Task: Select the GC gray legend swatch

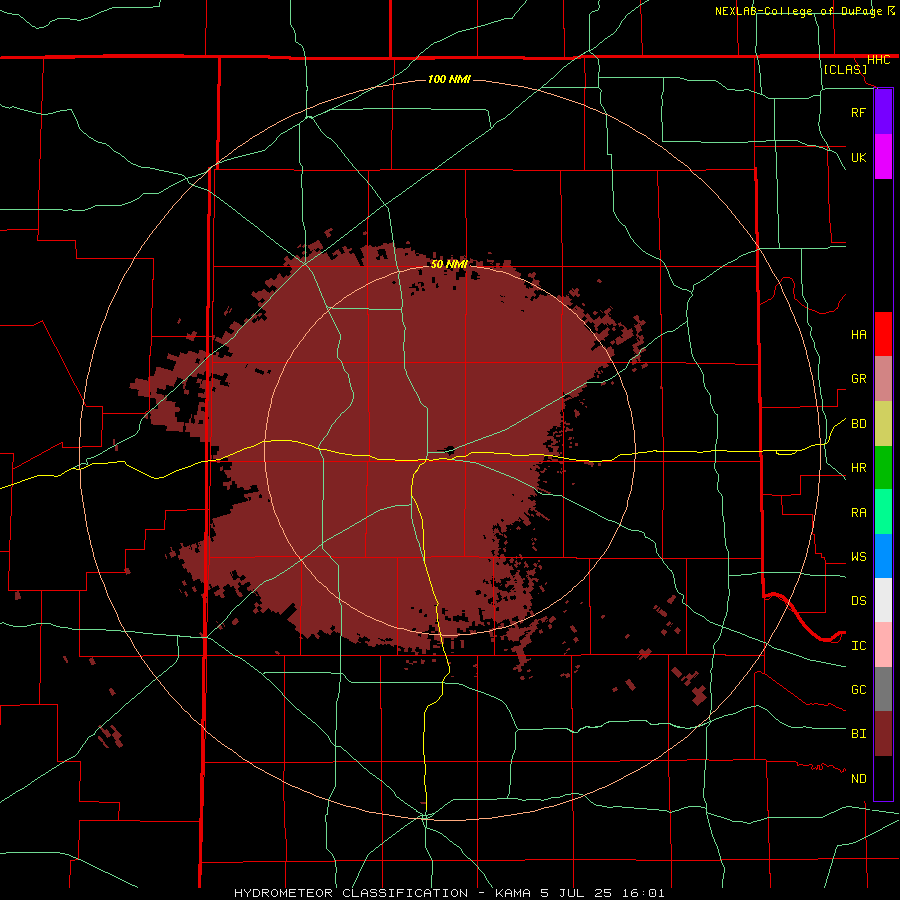Action: [883, 689]
